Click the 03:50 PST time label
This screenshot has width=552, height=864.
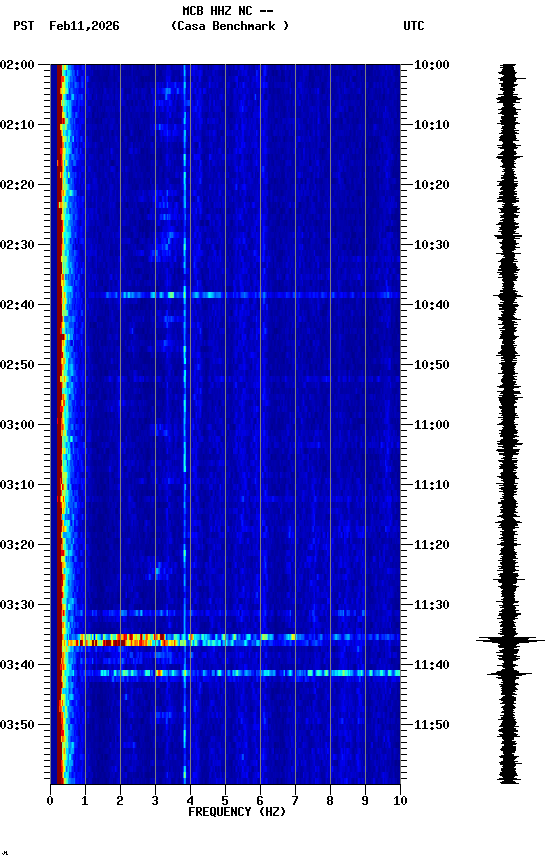pos(17,725)
